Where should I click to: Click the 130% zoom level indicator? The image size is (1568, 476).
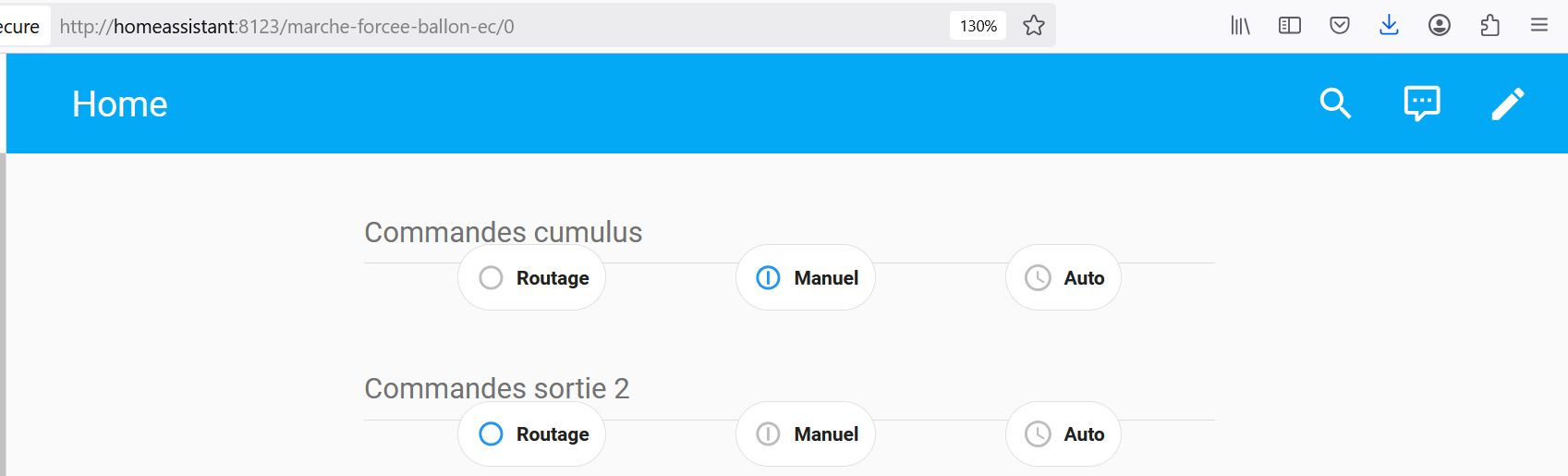pyautogui.click(x=978, y=26)
